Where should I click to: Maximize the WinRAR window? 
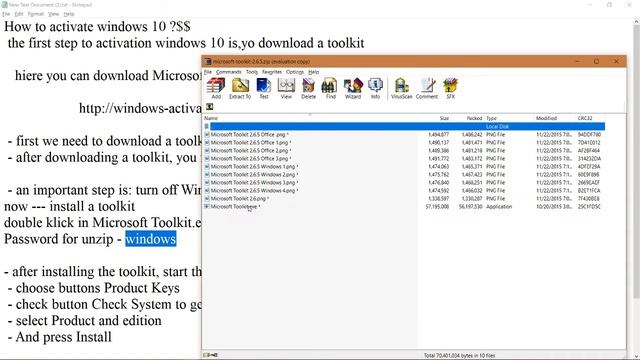pos(596,62)
